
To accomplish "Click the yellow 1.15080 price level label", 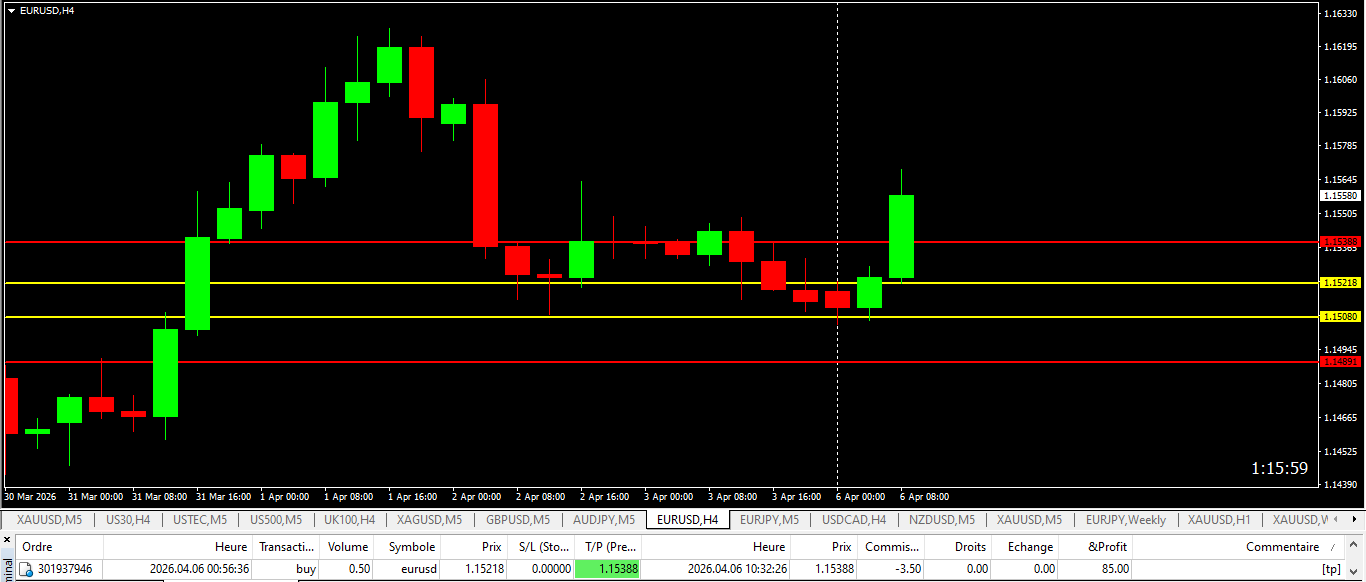I will [1340, 317].
